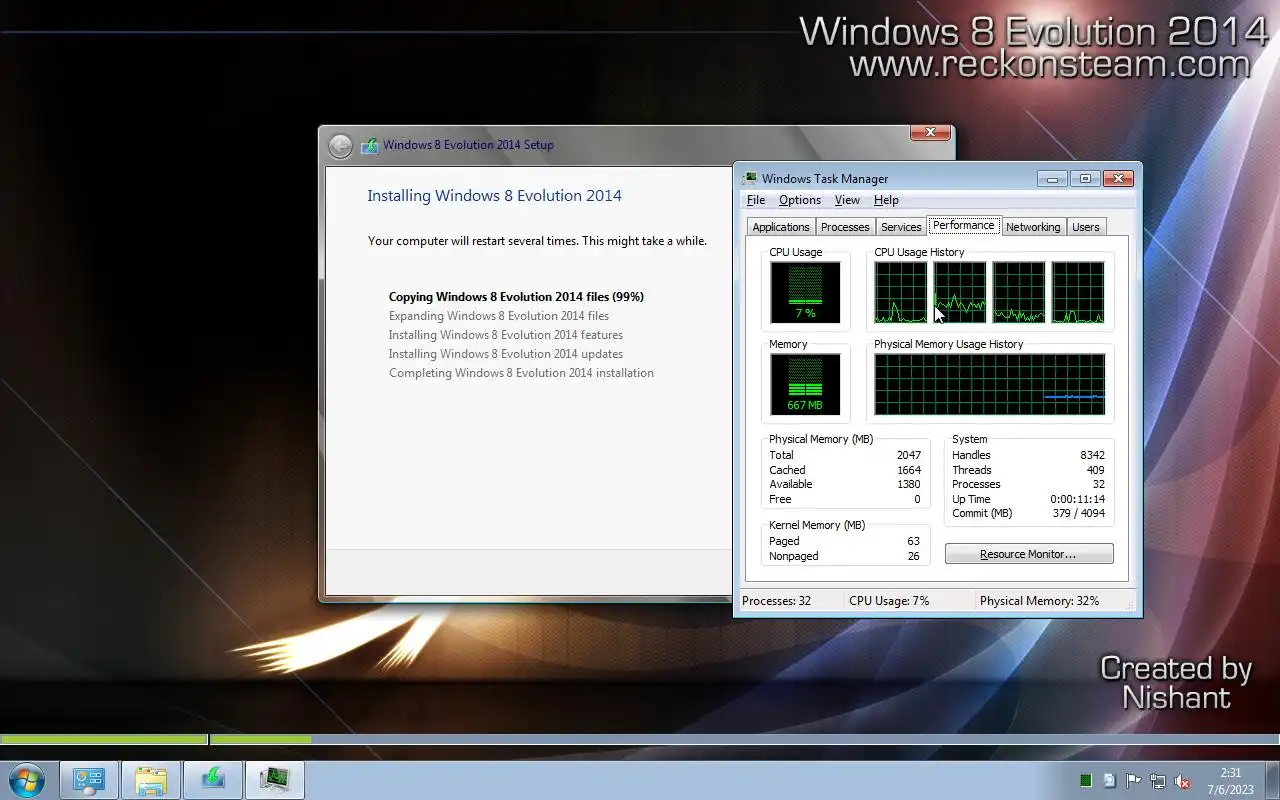The height and width of the screenshot is (800, 1280).
Task: Close the Windows 8 Evolution Setup window
Action: tap(930, 133)
